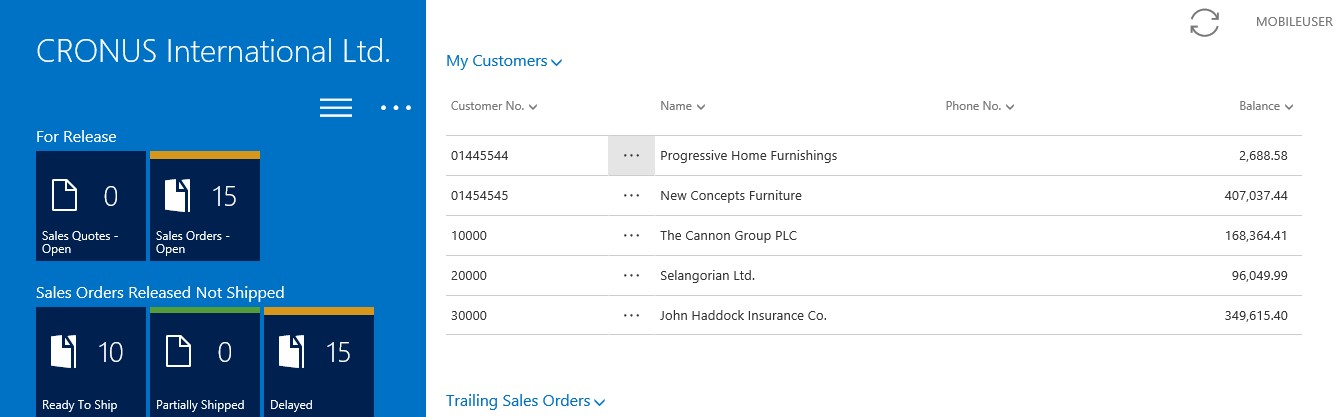Open the hamburger menu icon

(x=335, y=108)
